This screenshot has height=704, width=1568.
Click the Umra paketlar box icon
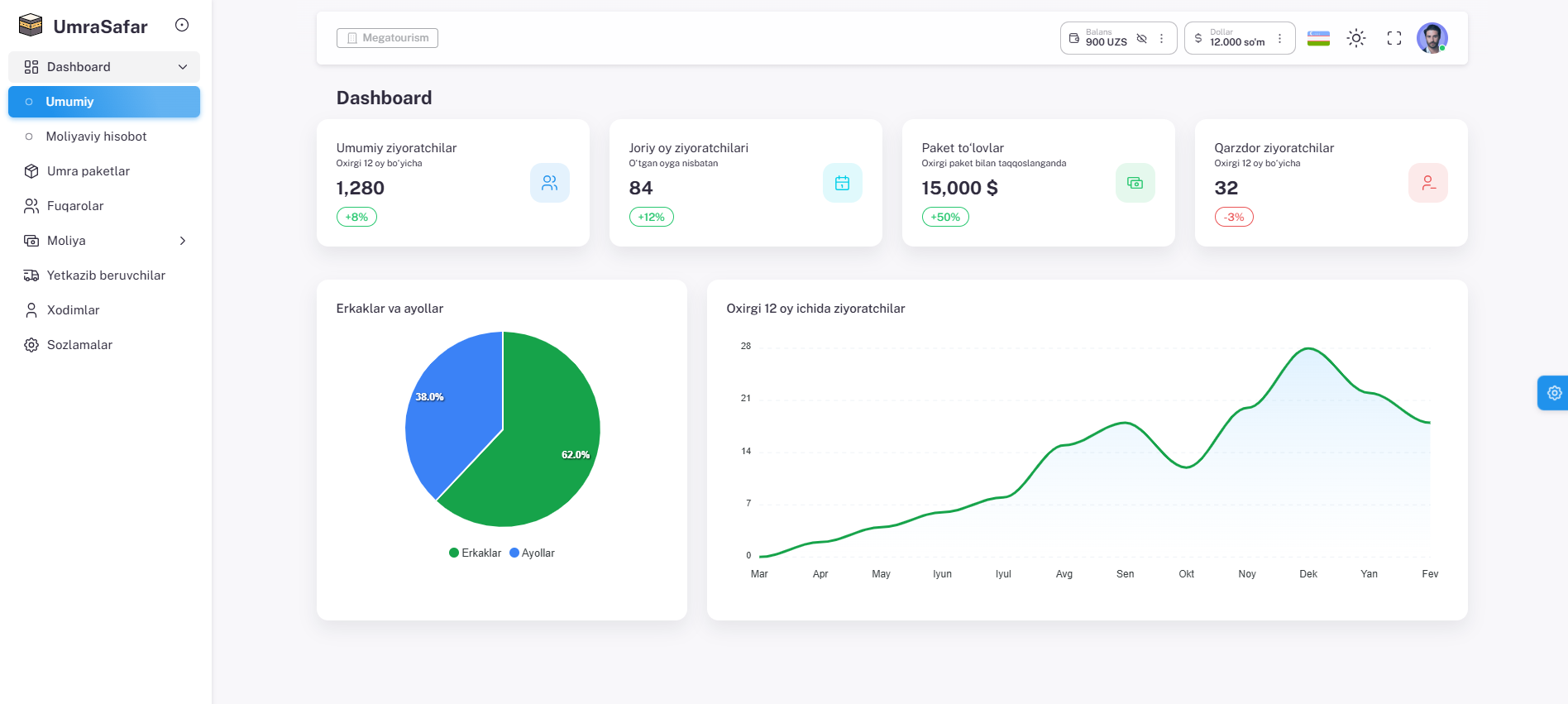31,171
